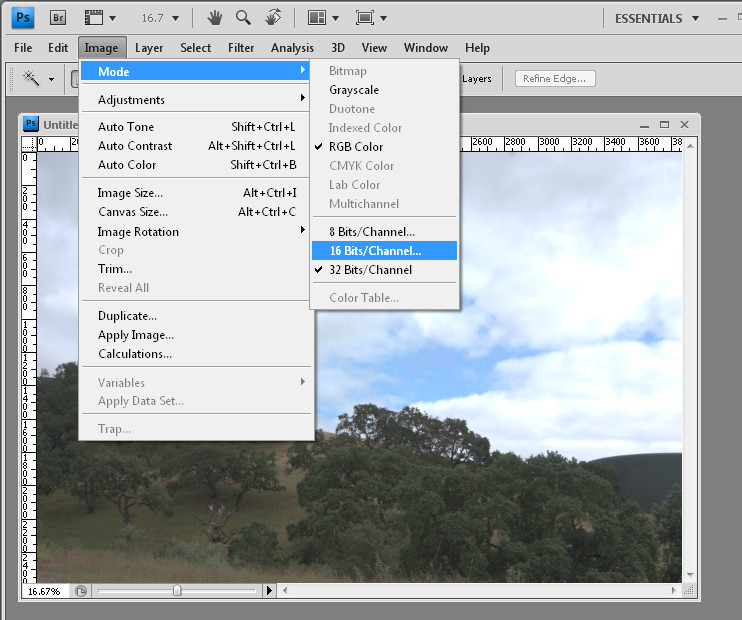Open the View menu
The image size is (742, 620).
pos(374,48)
